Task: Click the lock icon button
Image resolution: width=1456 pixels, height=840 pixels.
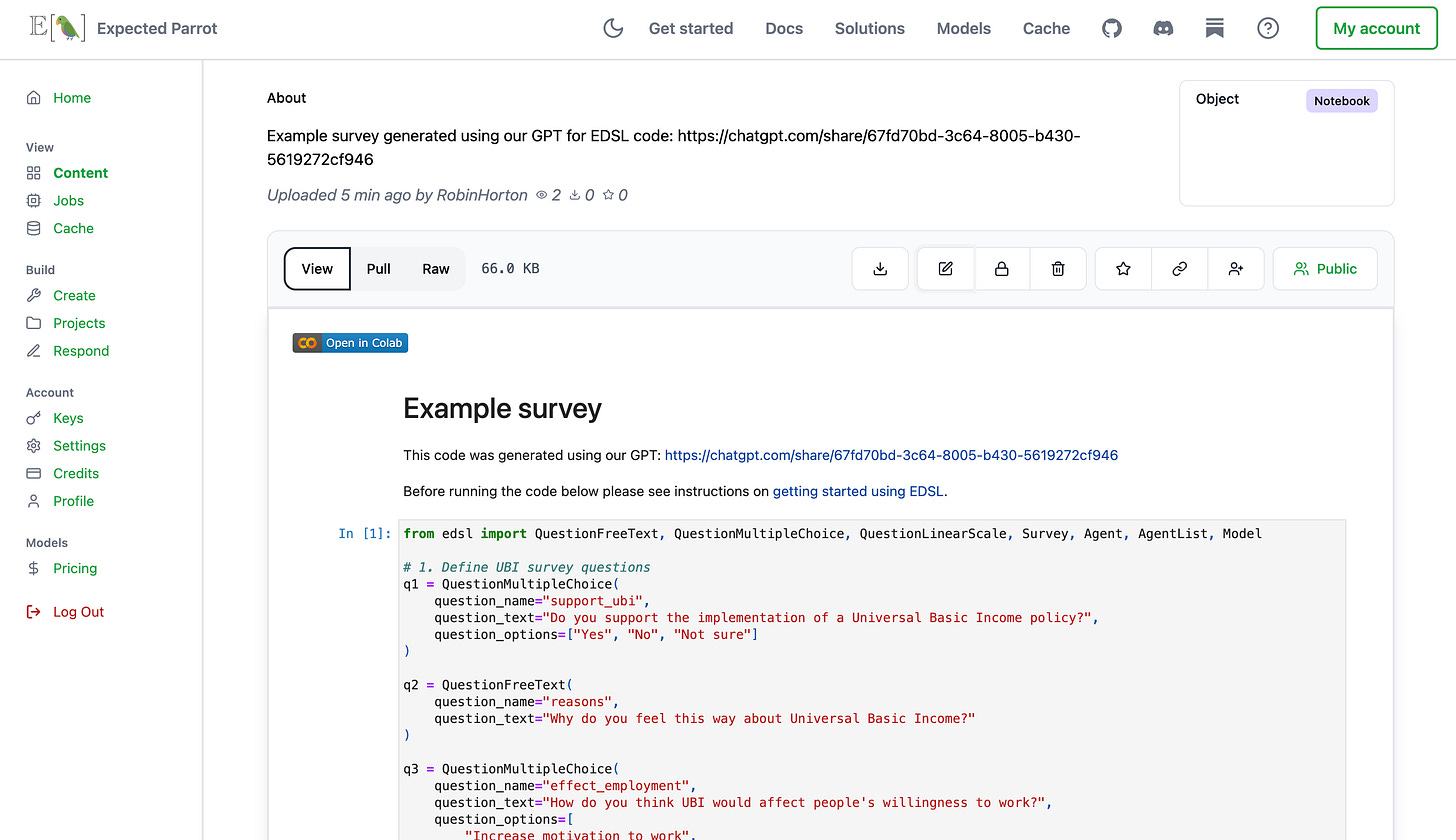Action: tap(1001, 269)
